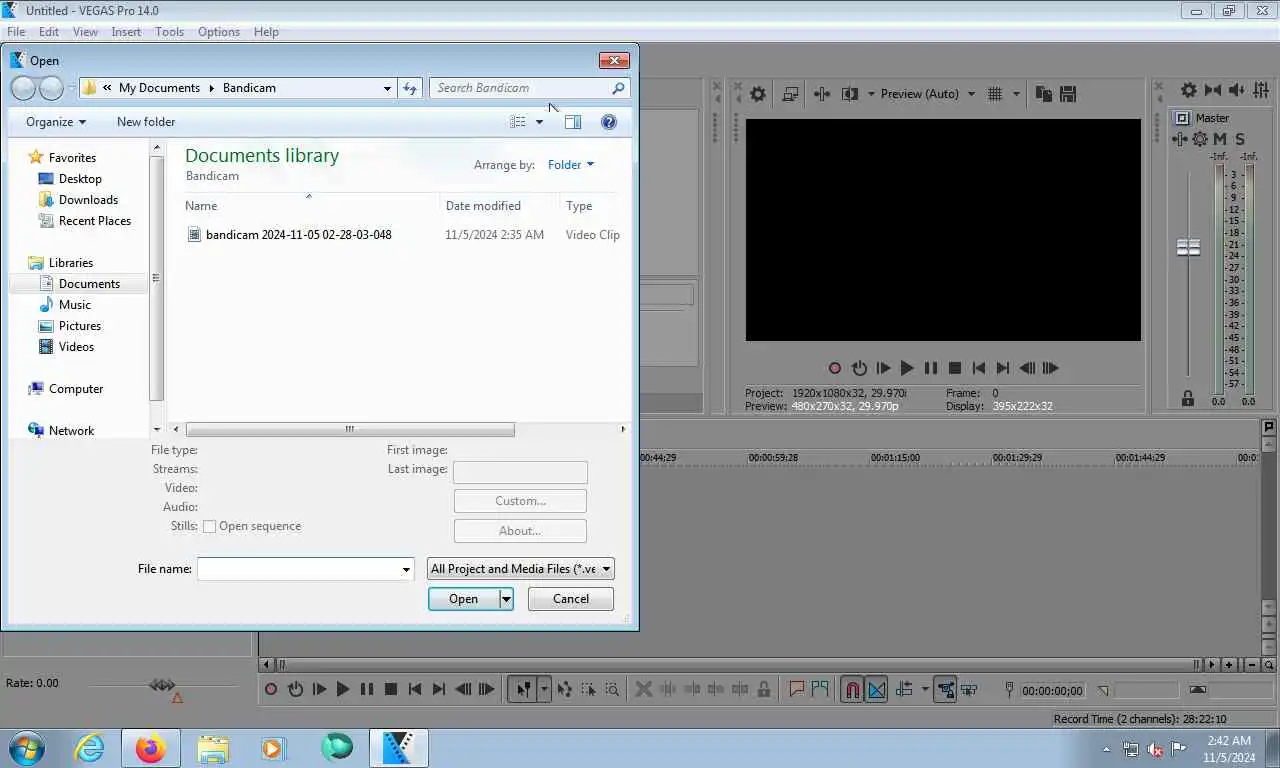Click Play button under the video preview
This screenshot has height=768, width=1280.
907,368
